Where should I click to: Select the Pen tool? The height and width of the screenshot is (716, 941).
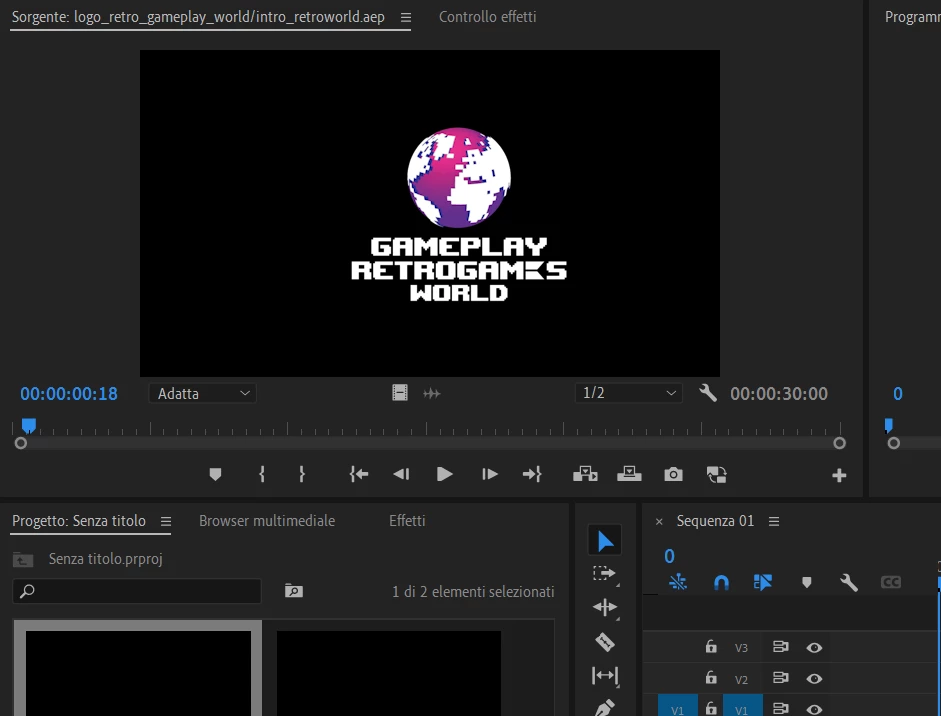[604, 708]
